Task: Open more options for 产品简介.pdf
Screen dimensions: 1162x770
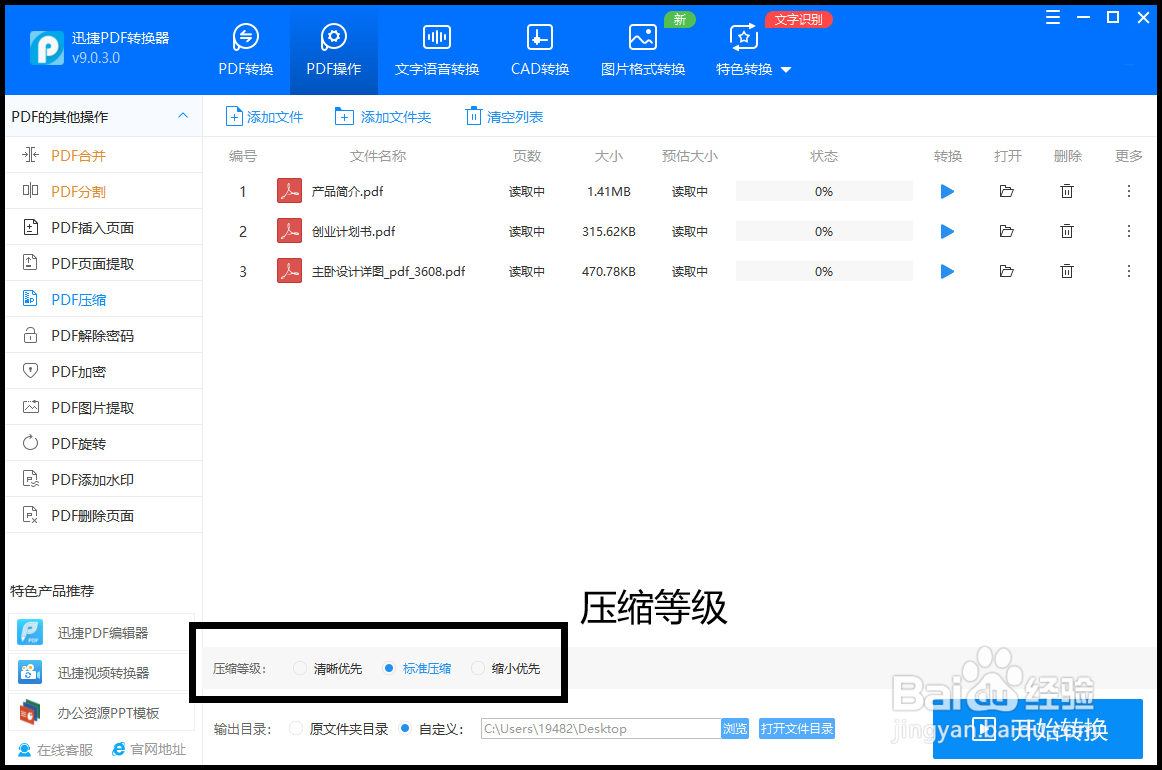Action: pyautogui.click(x=1129, y=191)
